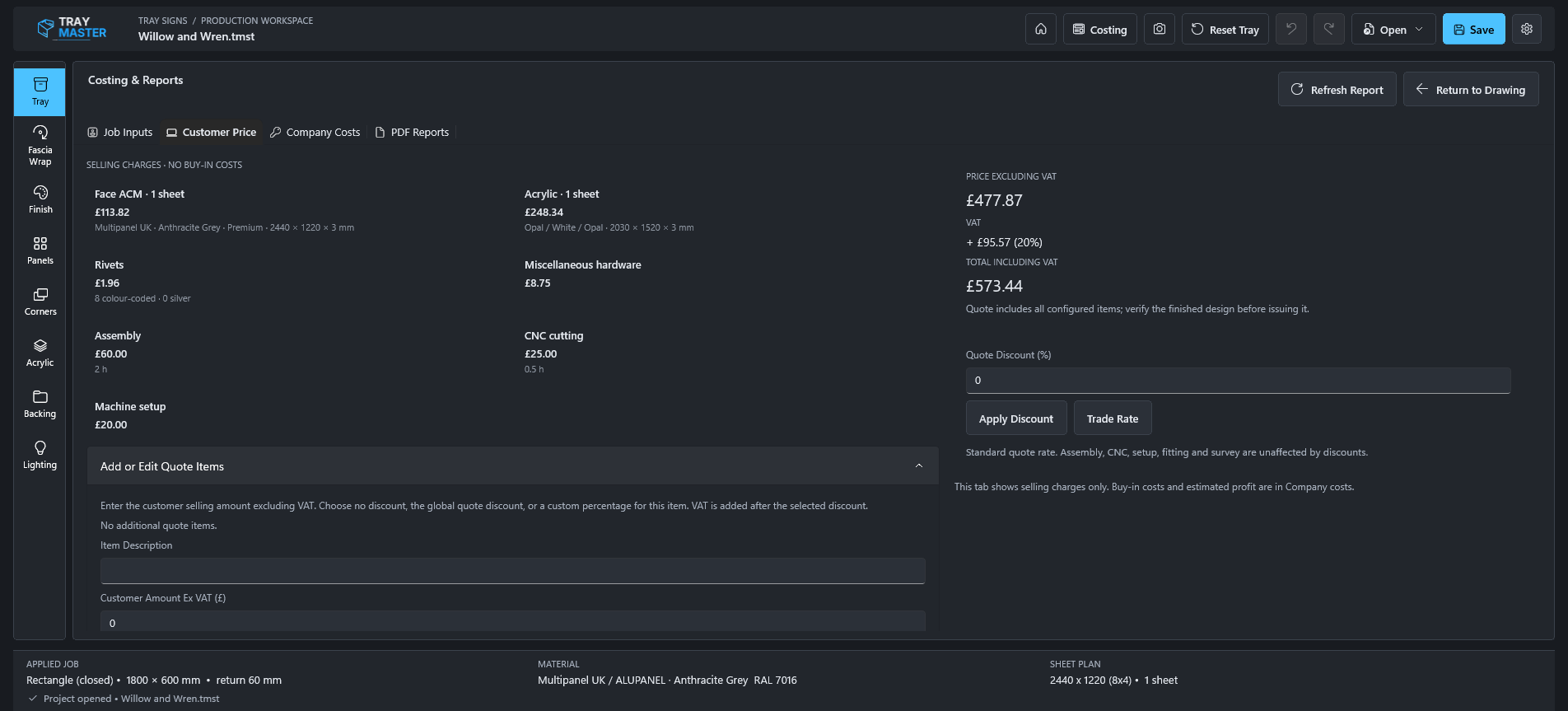Open the Panels sidebar section
Image resolution: width=1568 pixels, height=711 pixels.
pos(40,250)
